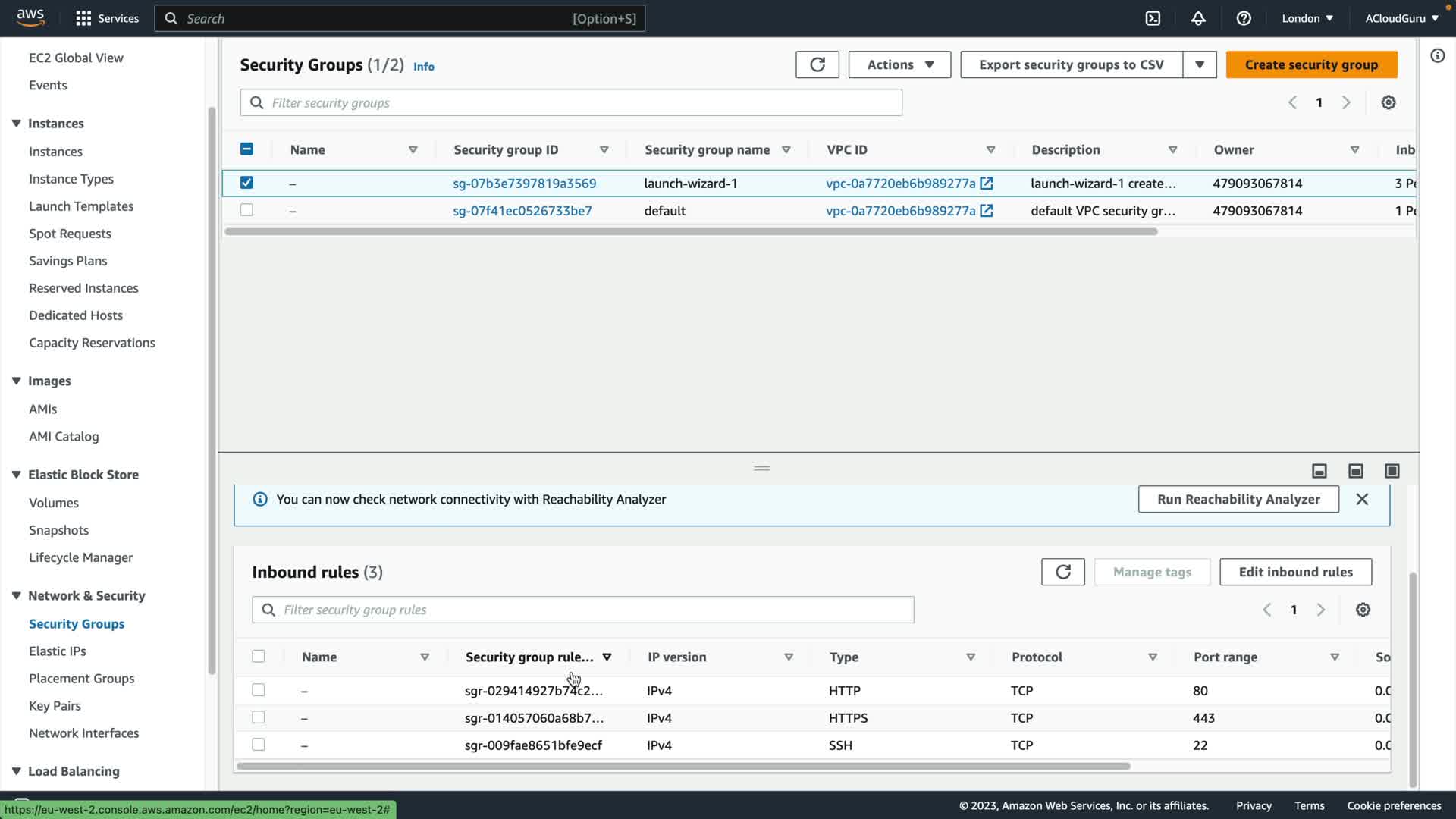Viewport: 1456px width, 819px height.
Task: Select the default security group checkbox
Action: point(246,210)
